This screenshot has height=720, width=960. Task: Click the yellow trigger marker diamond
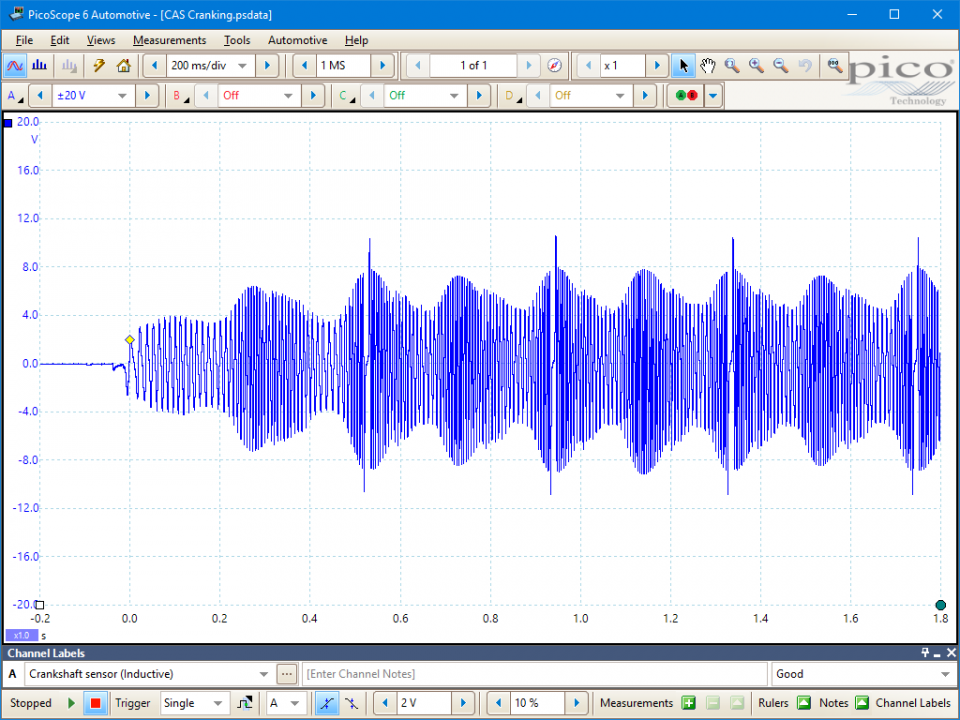pyautogui.click(x=130, y=340)
